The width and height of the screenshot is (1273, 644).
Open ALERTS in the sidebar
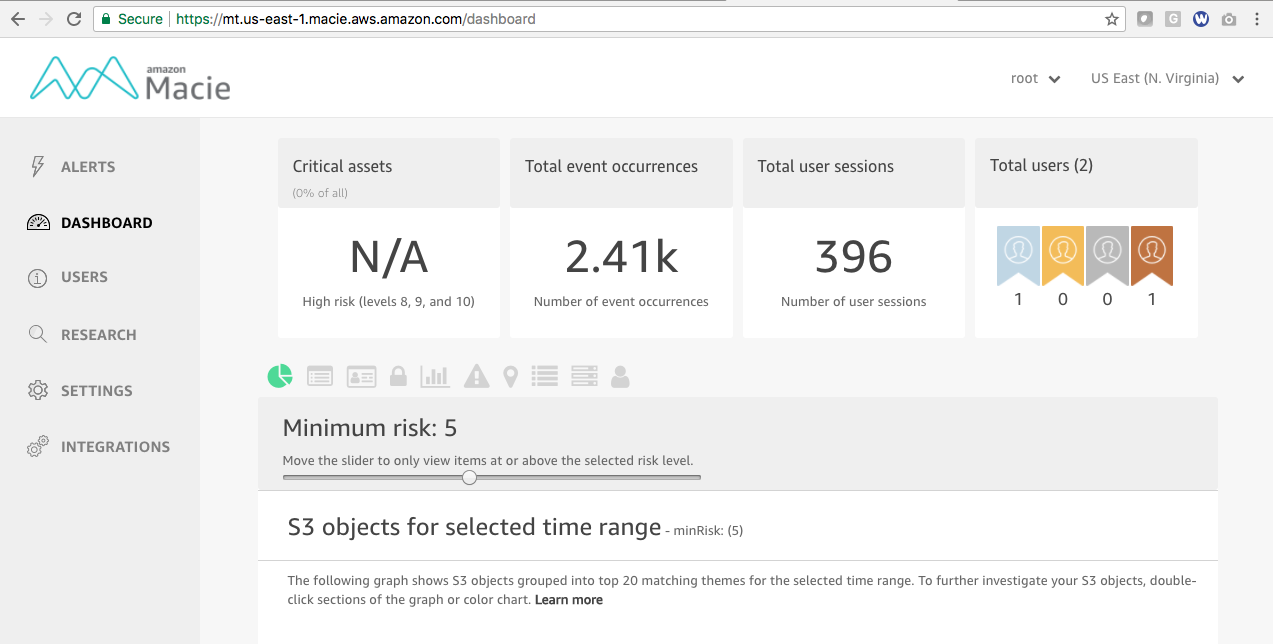click(x=88, y=167)
